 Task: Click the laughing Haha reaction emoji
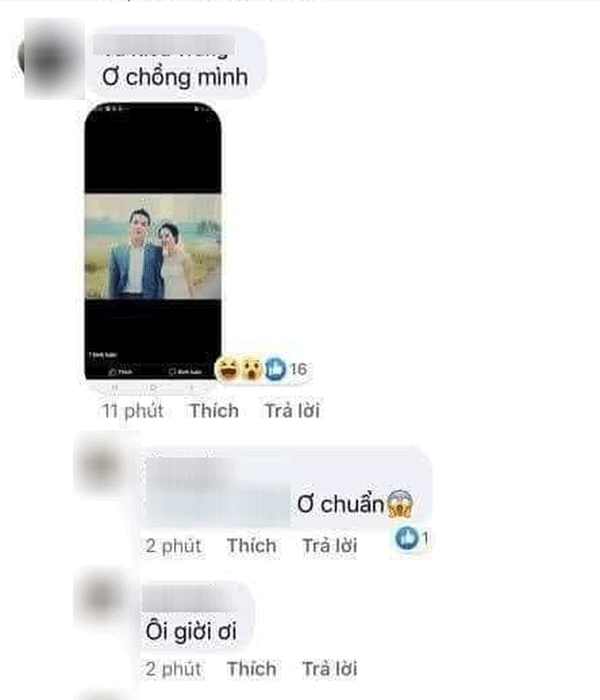(228, 369)
